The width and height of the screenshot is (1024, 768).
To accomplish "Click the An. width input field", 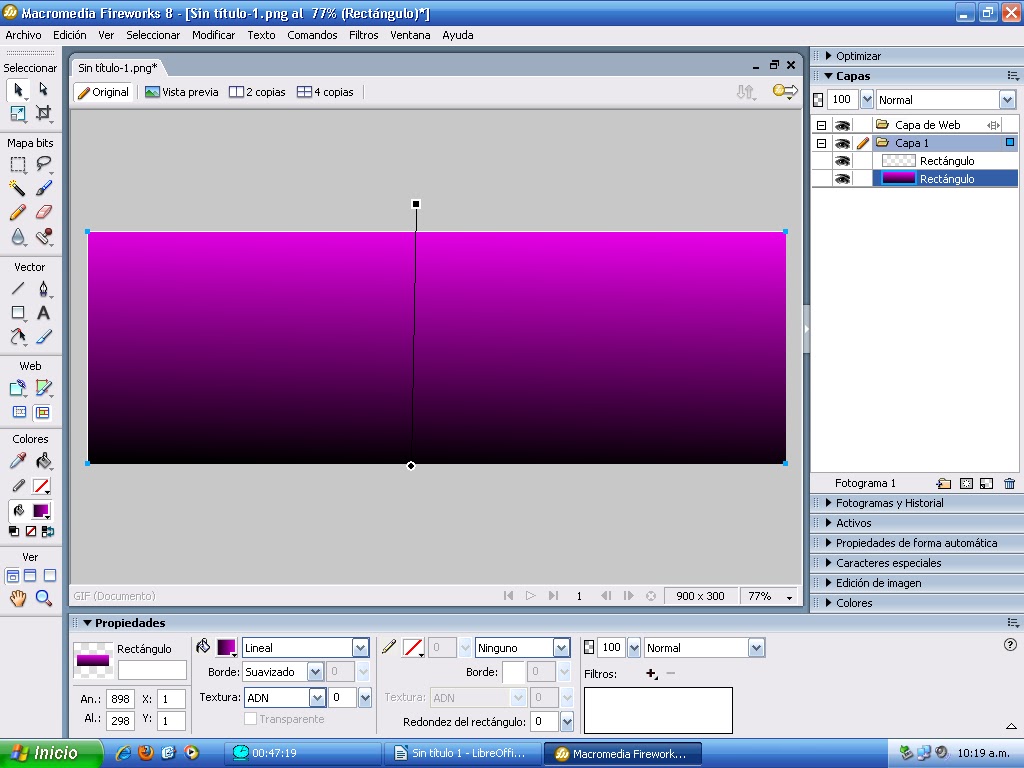I will pos(120,699).
